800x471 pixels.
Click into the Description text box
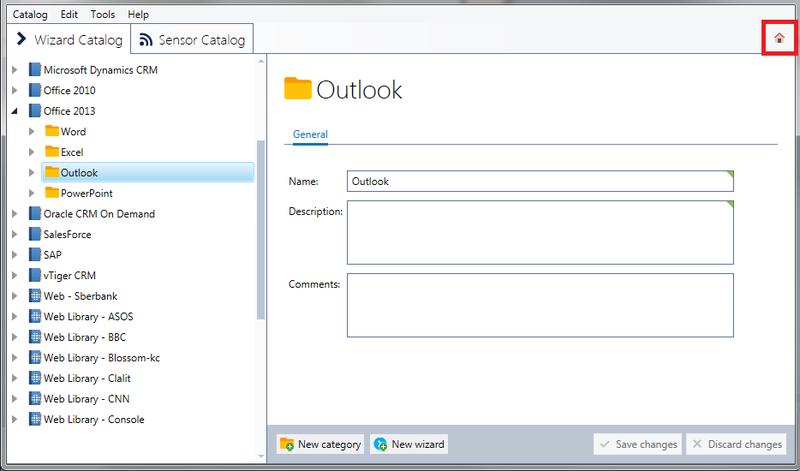click(x=540, y=232)
